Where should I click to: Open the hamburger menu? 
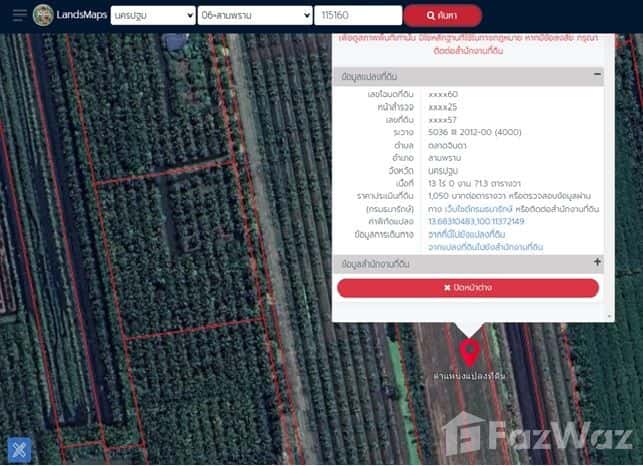pos(19,15)
